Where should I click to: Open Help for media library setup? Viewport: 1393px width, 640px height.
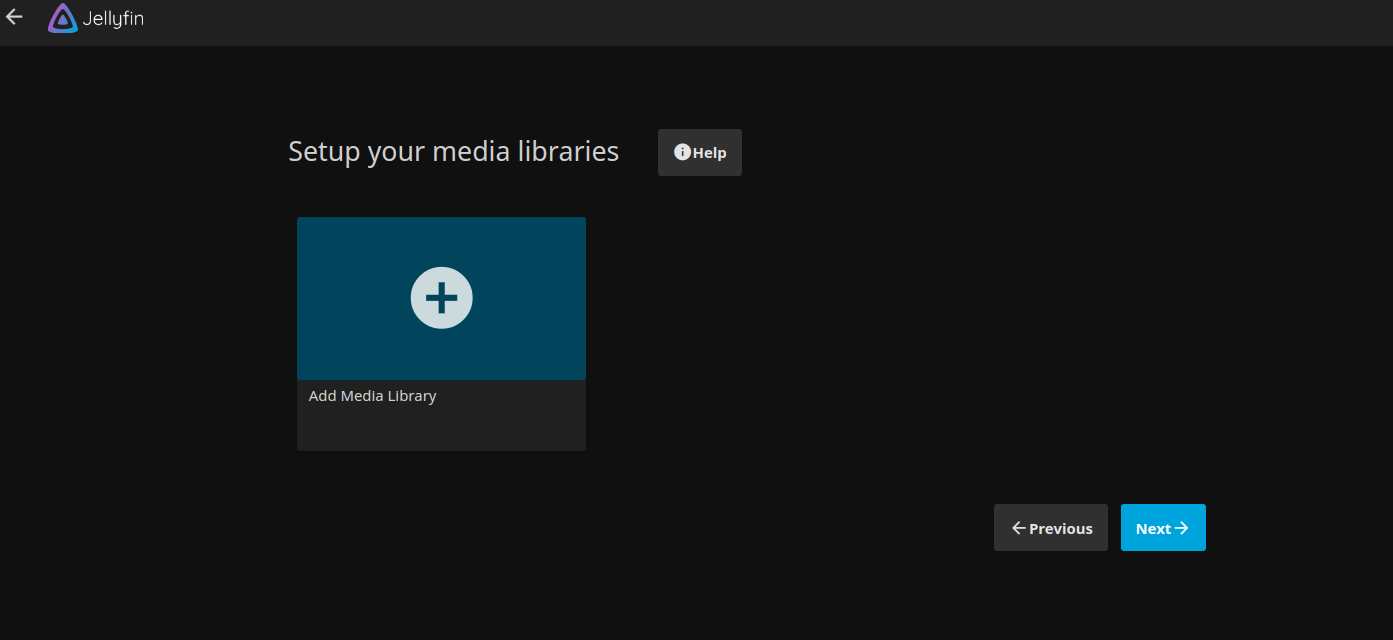pyautogui.click(x=700, y=152)
